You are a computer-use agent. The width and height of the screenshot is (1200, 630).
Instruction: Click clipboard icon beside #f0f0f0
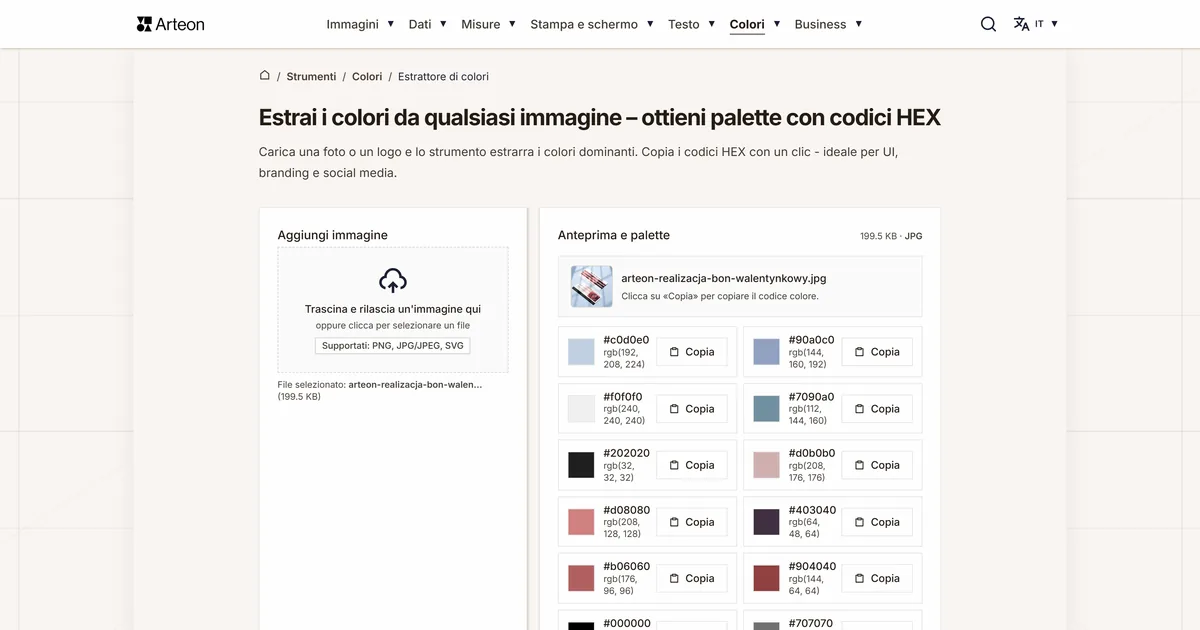click(x=674, y=409)
